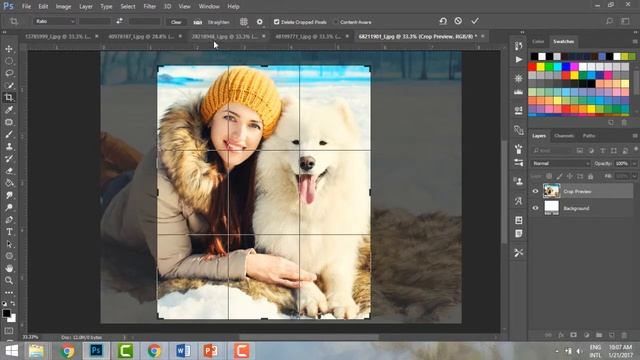The width and height of the screenshot is (640, 360).
Task: Open the Swatches panel options menu
Action: coord(635,42)
